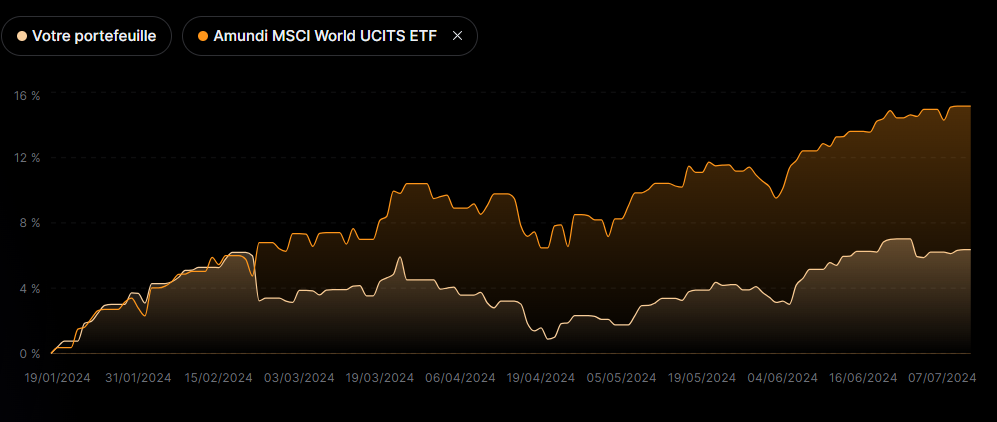
Task: Click the 19/04/2024 date axis label
Action: pyautogui.click(x=541, y=378)
